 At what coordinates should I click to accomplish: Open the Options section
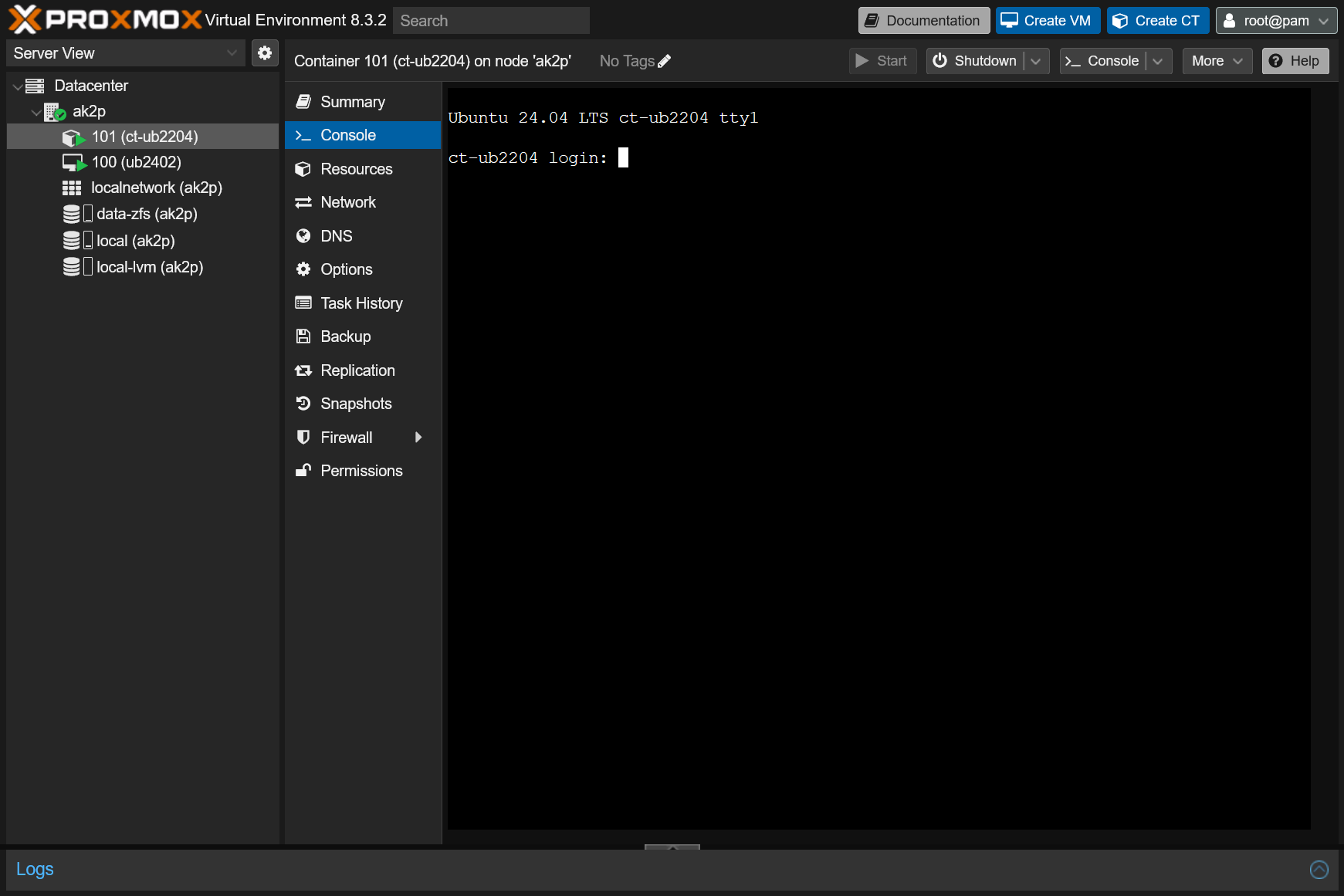click(363, 269)
